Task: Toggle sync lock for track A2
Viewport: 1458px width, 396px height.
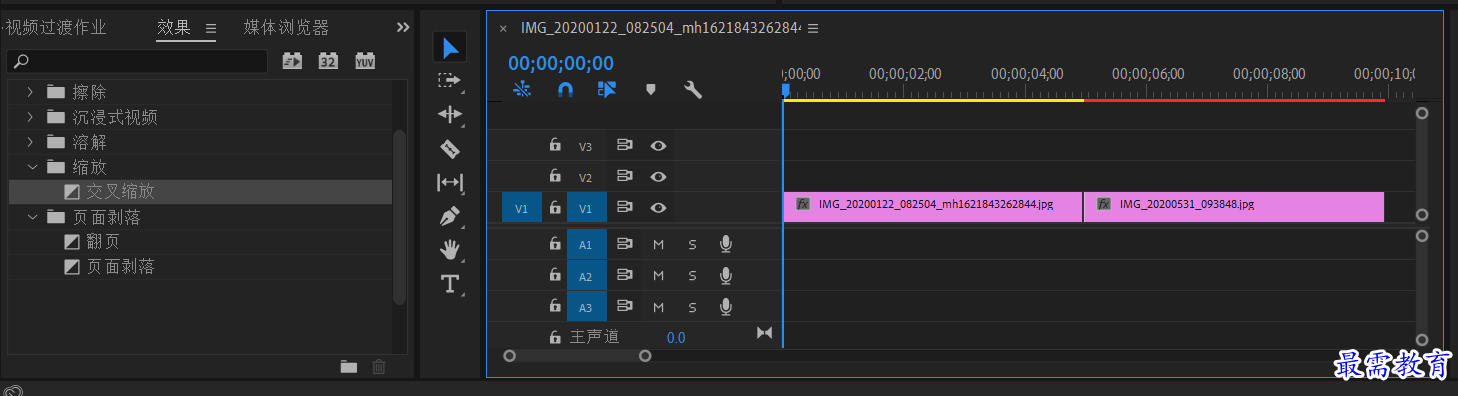Action: (x=625, y=275)
